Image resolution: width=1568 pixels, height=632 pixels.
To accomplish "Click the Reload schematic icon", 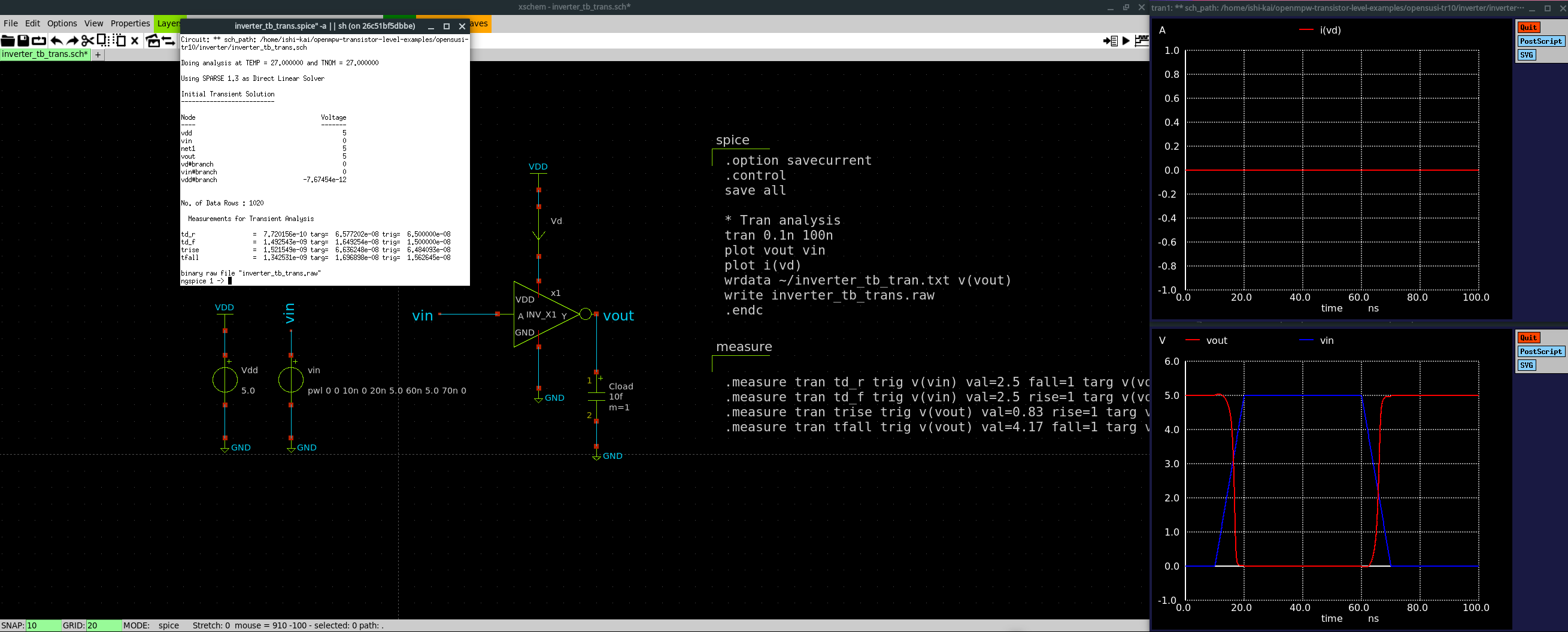I will [x=39, y=41].
